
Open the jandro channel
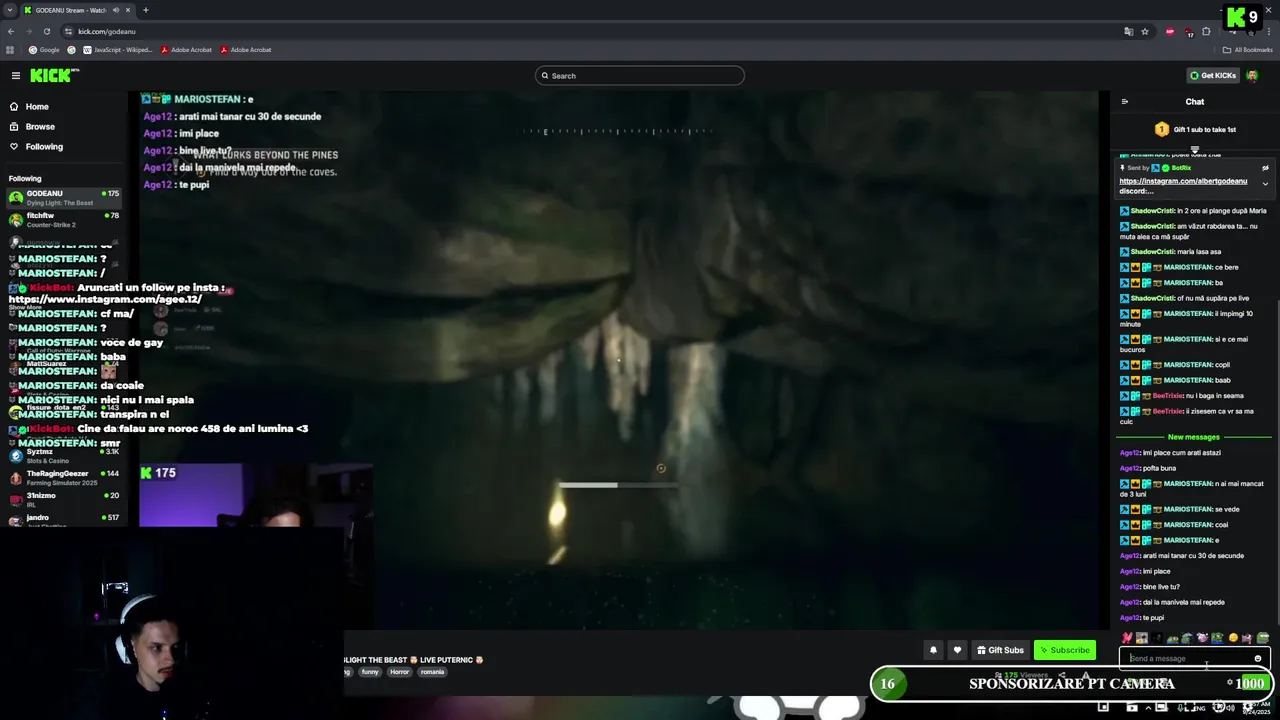[64, 521]
